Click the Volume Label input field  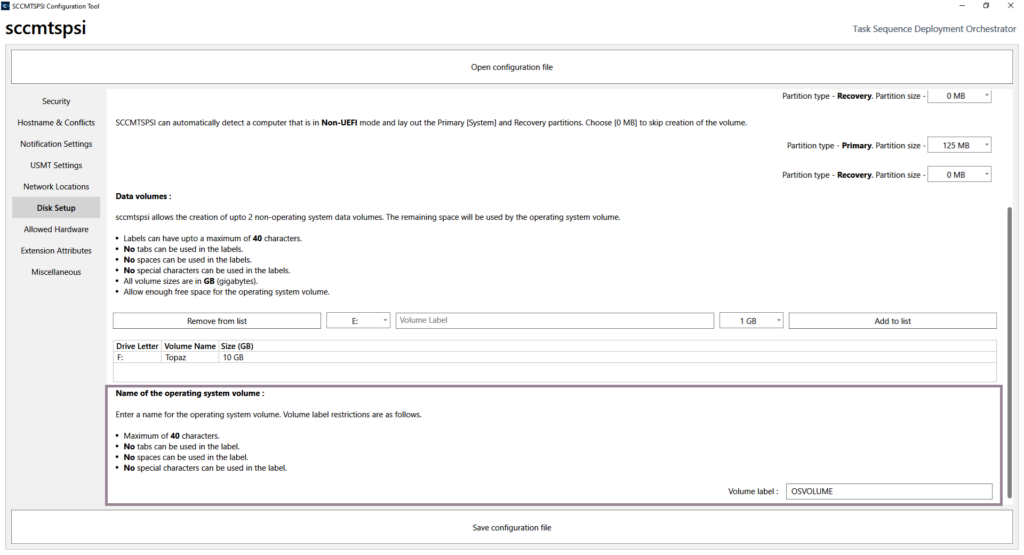[x=554, y=321]
